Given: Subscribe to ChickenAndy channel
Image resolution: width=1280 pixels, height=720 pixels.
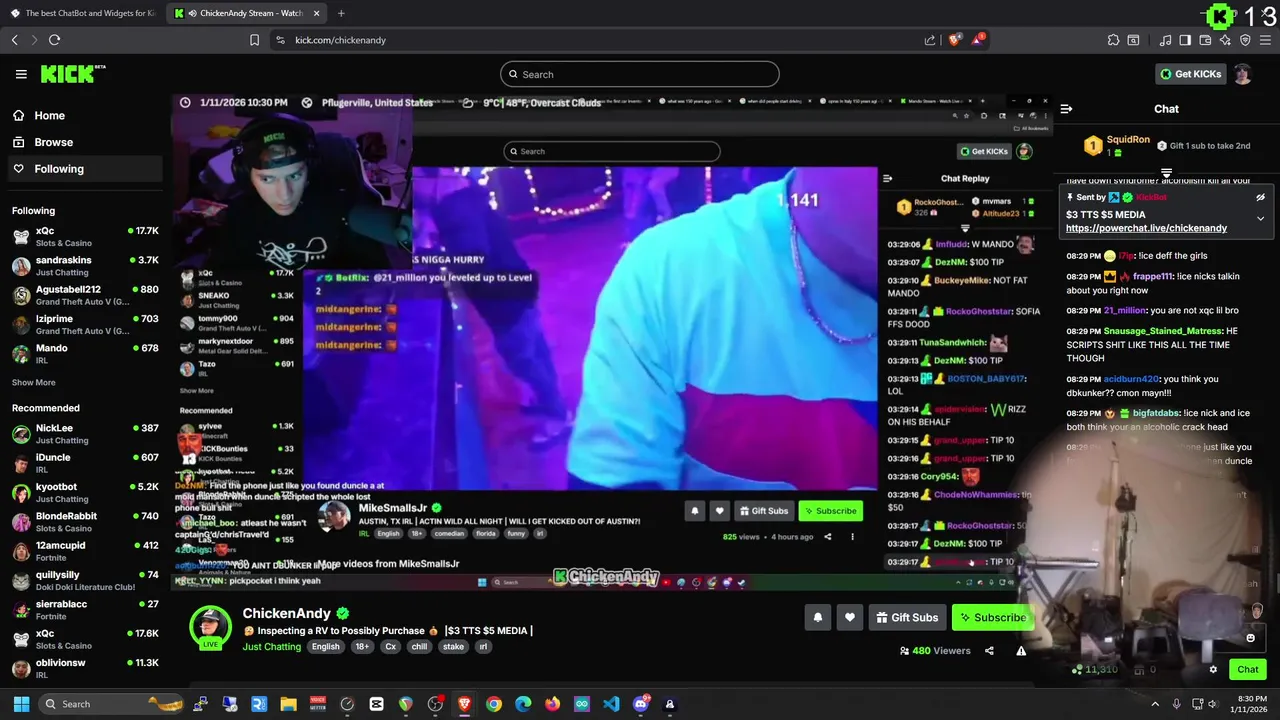Looking at the screenshot, I should tap(992, 618).
